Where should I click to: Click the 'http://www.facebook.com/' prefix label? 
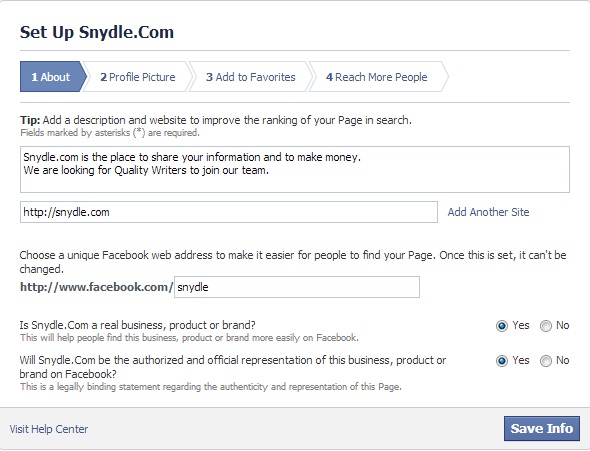click(x=96, y=287)
